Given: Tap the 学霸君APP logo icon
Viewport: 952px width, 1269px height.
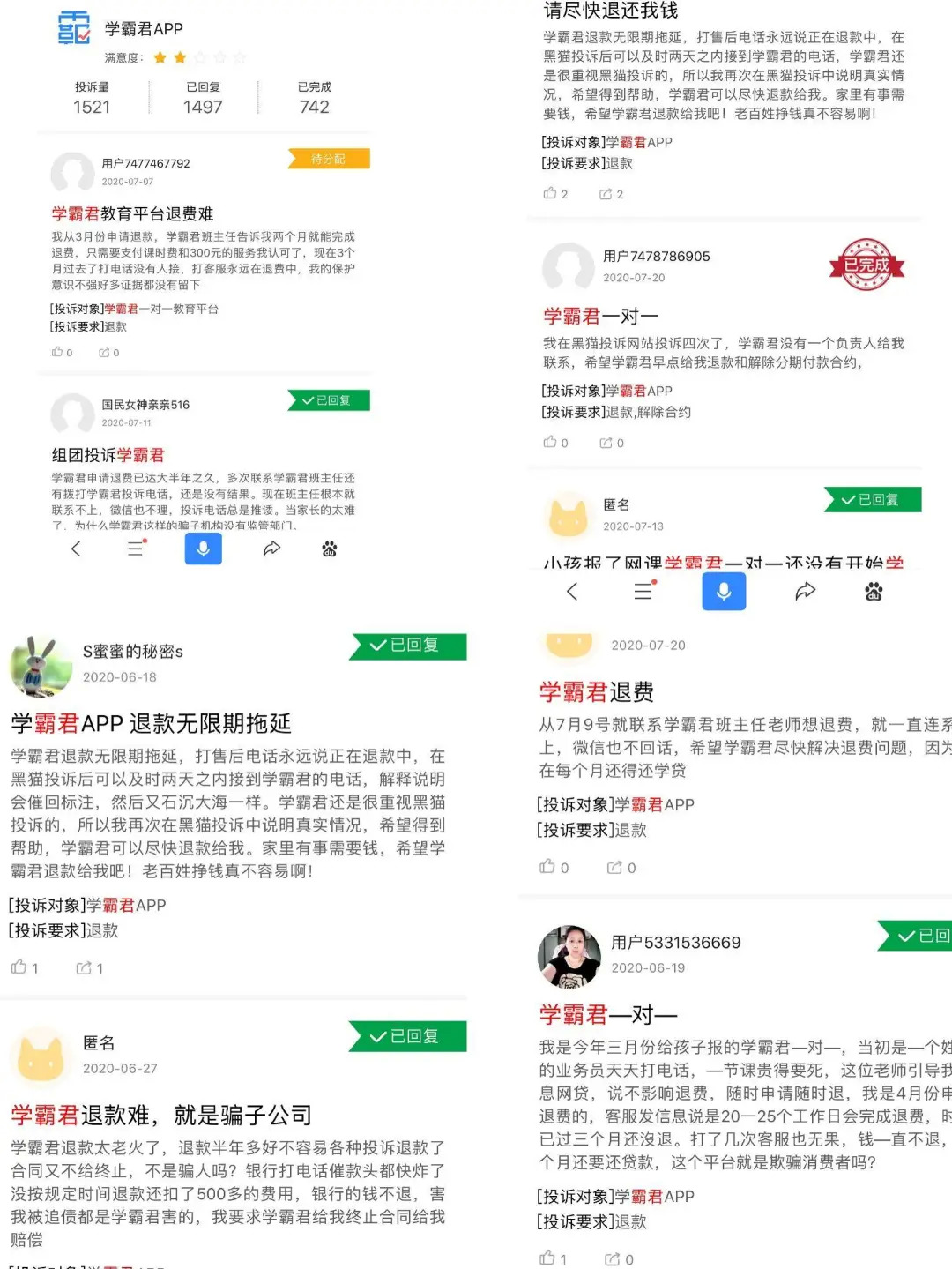Looking at the screenshot, I should (x=74, y=28).
